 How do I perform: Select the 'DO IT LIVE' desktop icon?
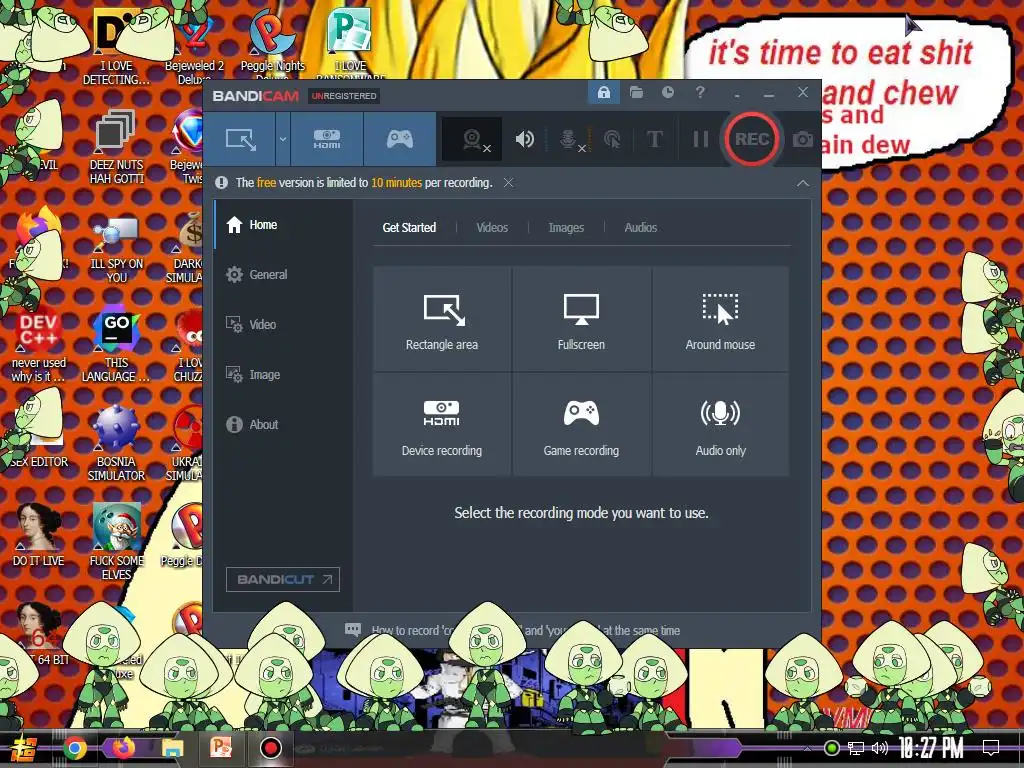pyautogui.click(x=39, y=536)
